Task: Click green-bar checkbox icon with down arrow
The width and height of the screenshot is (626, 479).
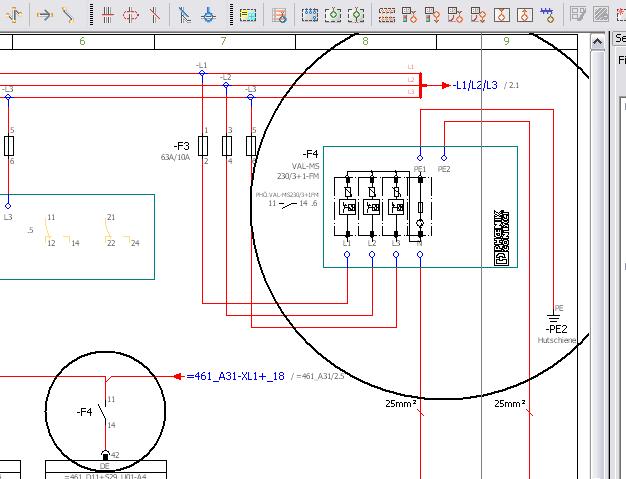Action: click(432, 15)
